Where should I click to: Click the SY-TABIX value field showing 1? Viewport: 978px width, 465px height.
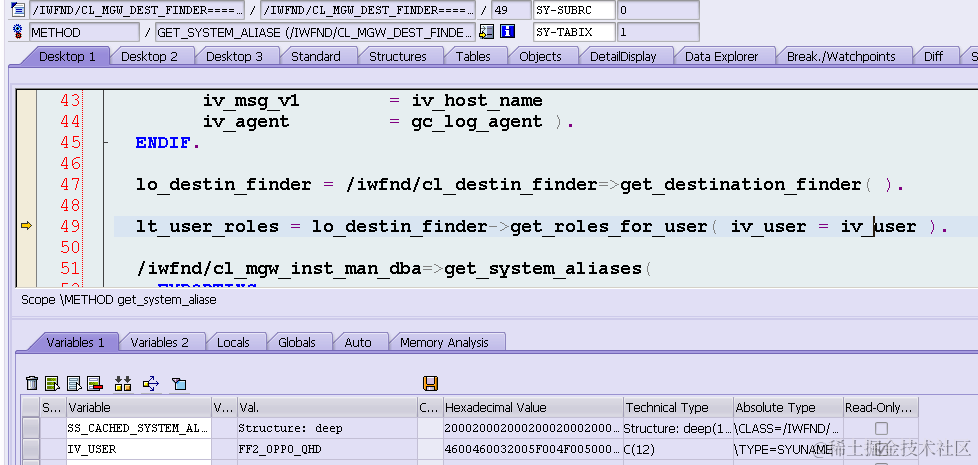coord(658,32)
